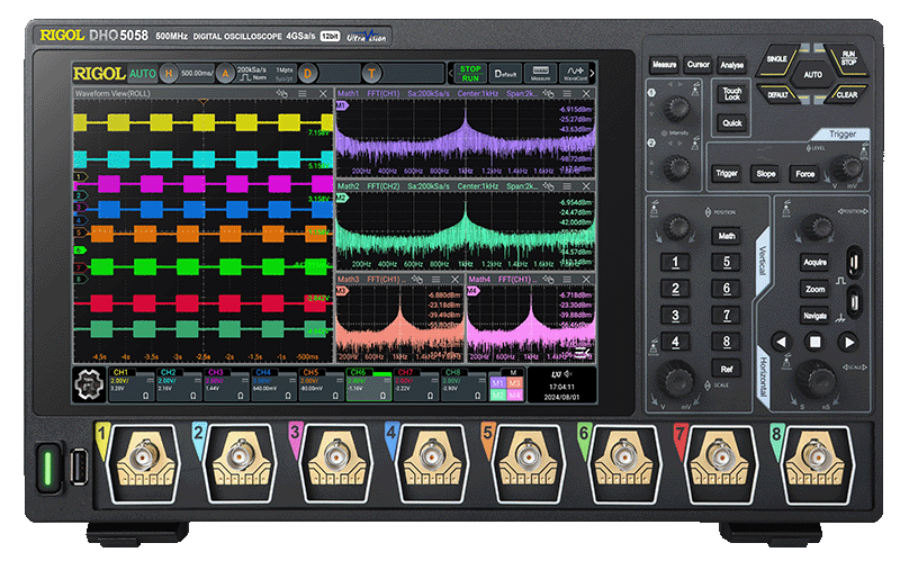The width and height of the screenshot is (906, 570).
Task: Tap the horizontal Zoom key
Action: click(x=815, y=288)
